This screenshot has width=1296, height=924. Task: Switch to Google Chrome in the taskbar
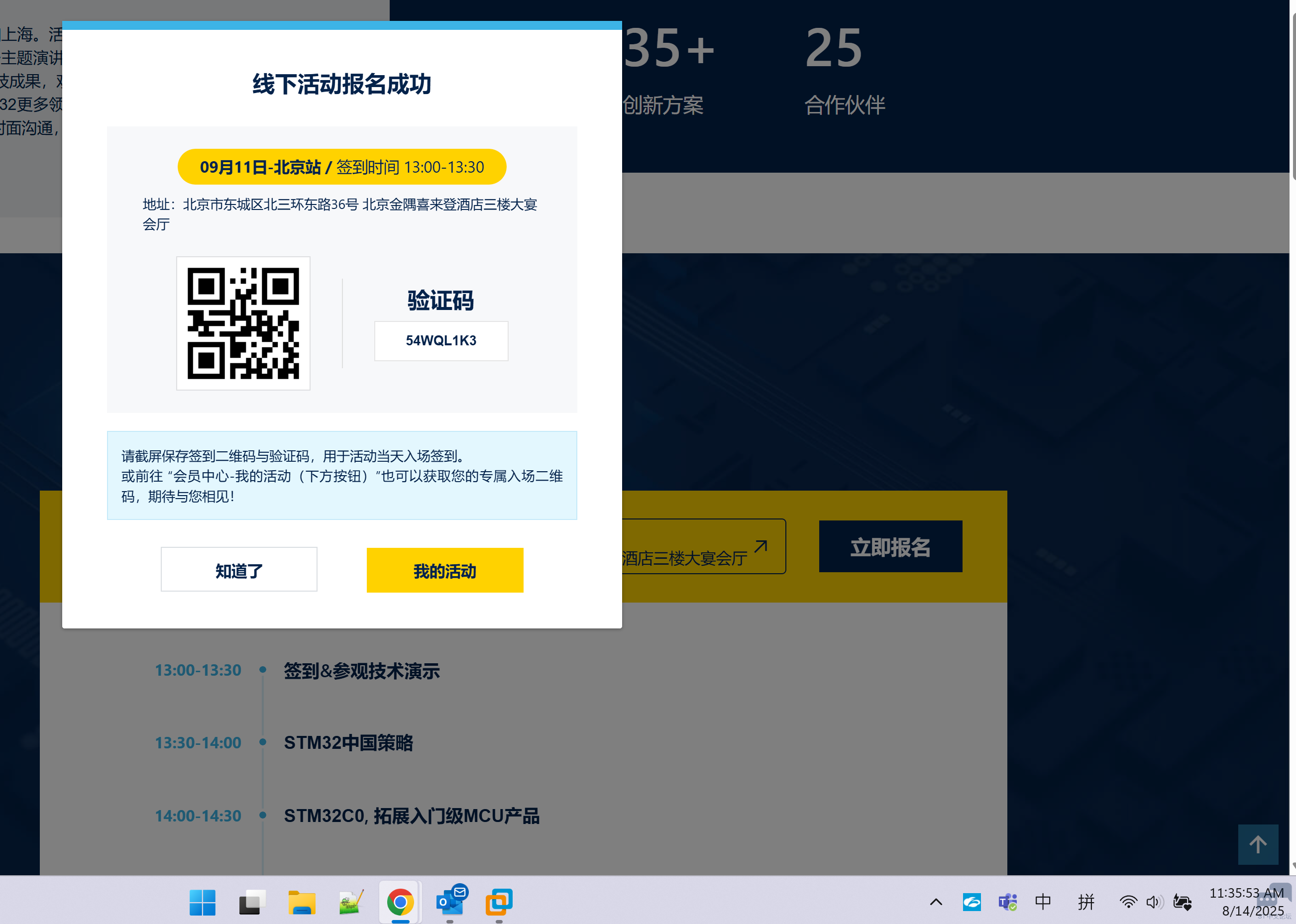click(x=400, y=903)
